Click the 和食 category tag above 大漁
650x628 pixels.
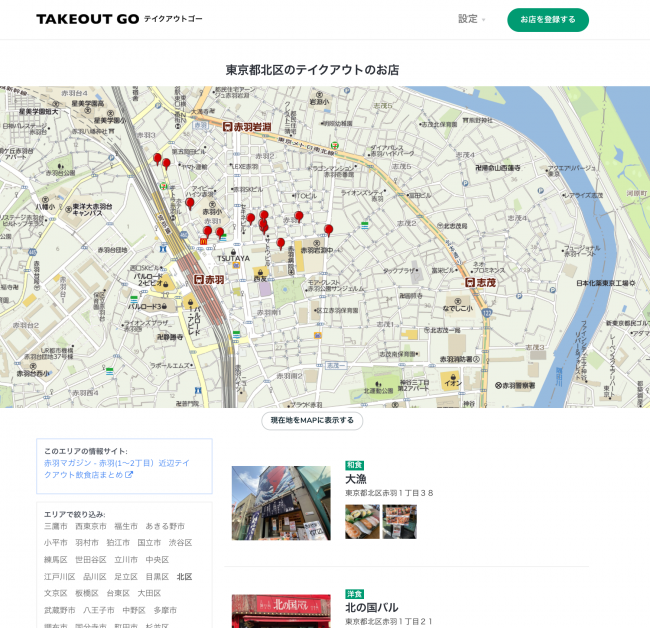point(354,465)
